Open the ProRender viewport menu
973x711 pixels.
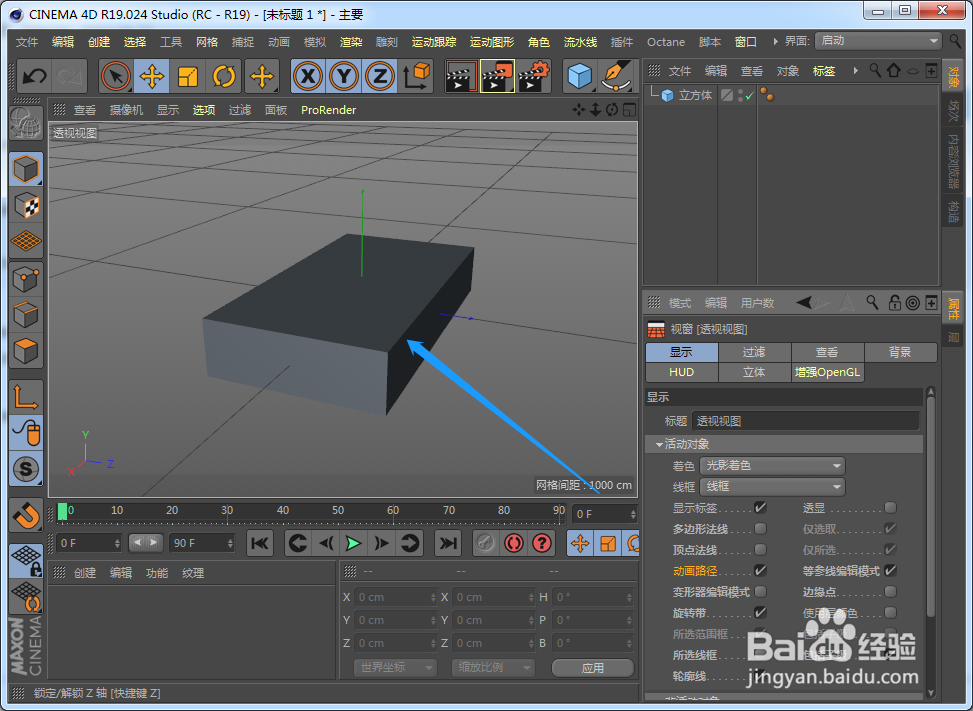328,110
